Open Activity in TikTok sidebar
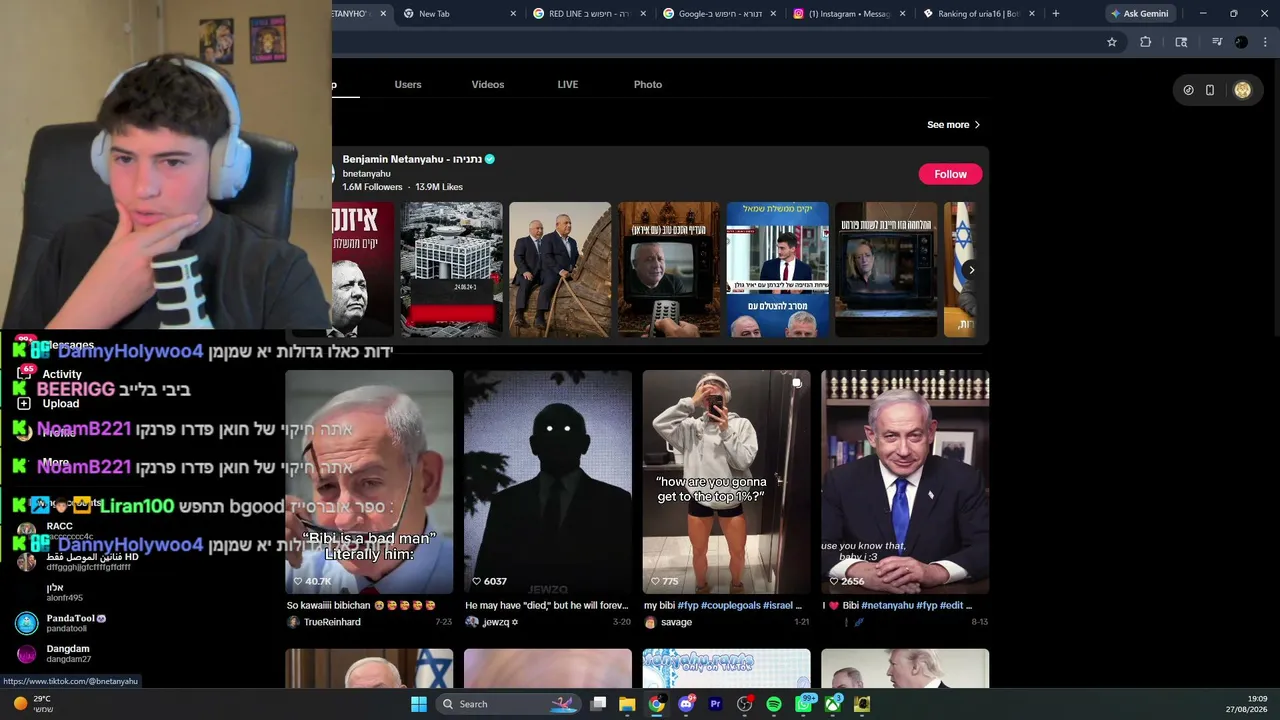The height and width of the screenshot is (720, 1280). click(x=62, y=374)
